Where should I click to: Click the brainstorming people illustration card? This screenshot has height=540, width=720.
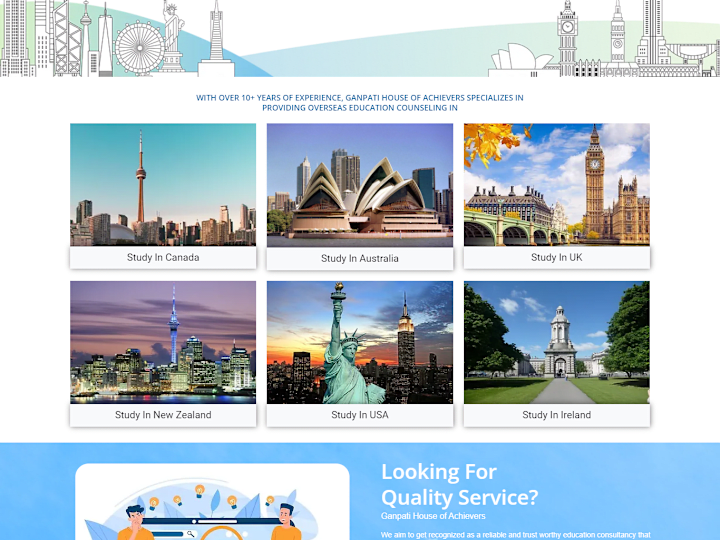coord(212,501)
